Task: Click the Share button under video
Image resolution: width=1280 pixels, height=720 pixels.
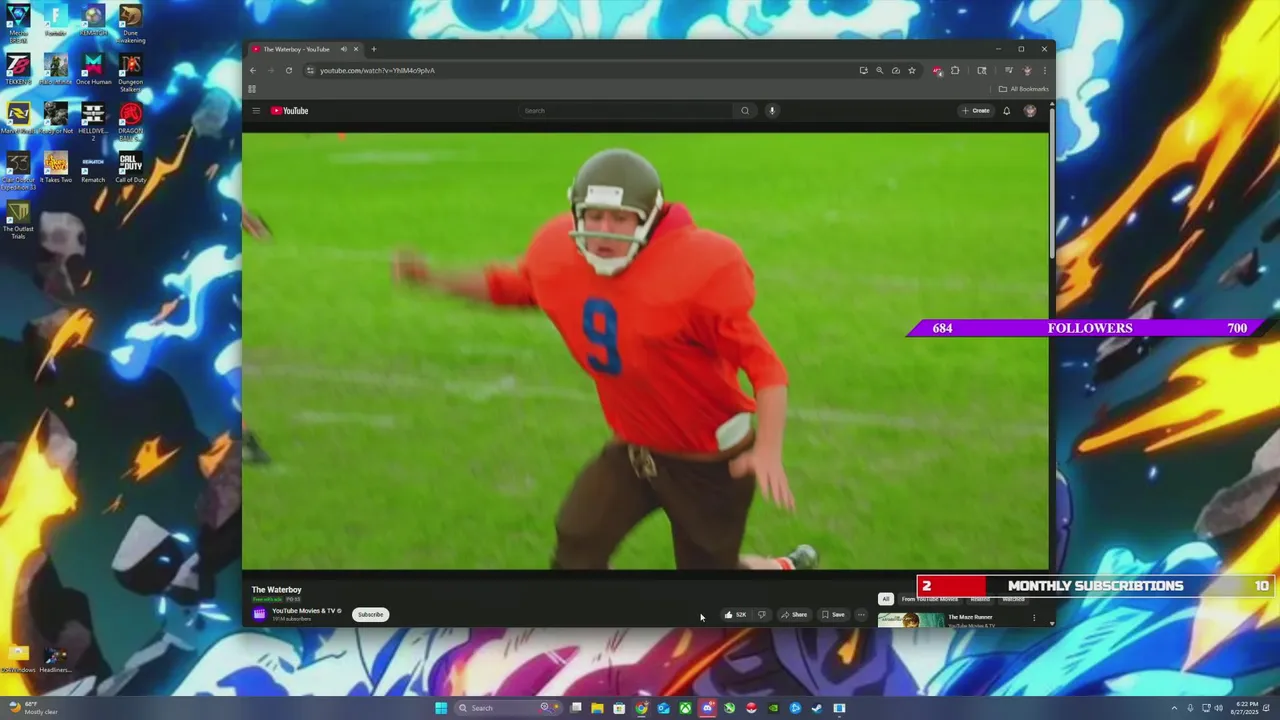Action: tap(794, 615)
